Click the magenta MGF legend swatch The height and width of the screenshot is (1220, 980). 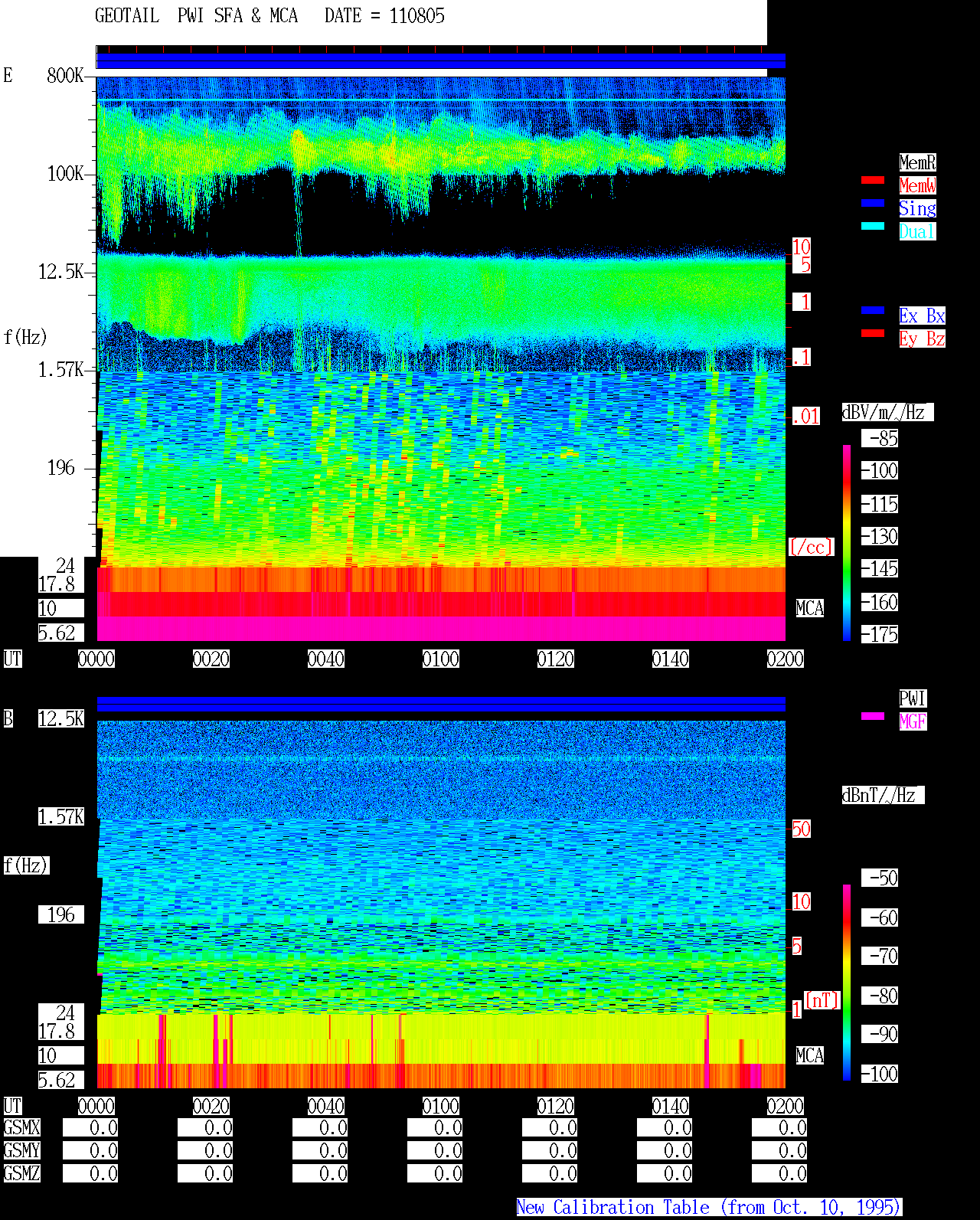873,716
